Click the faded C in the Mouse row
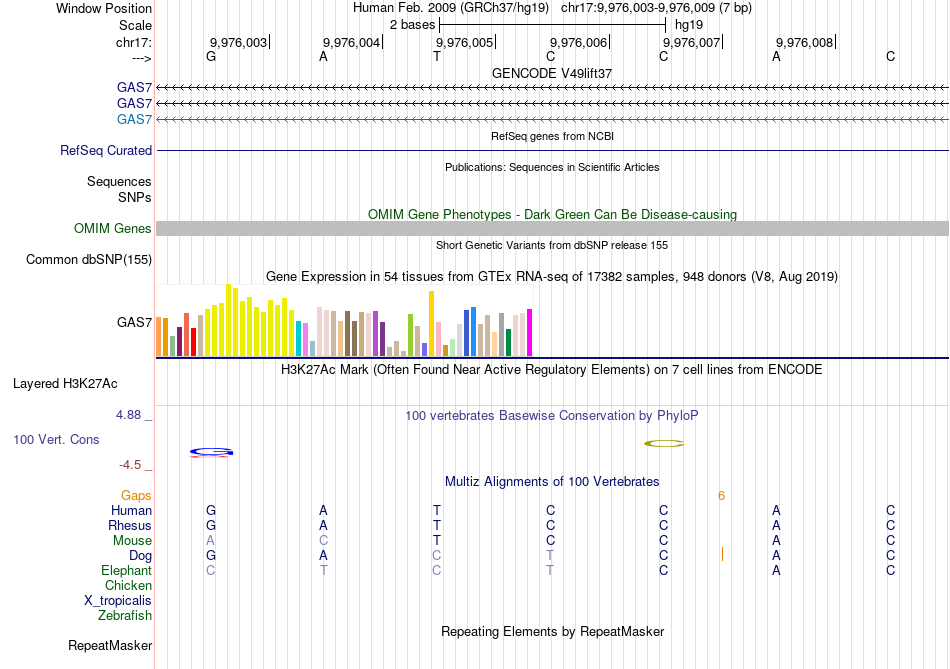The height and width of the screenshot is (669, 950). click(x=324, y=541)
